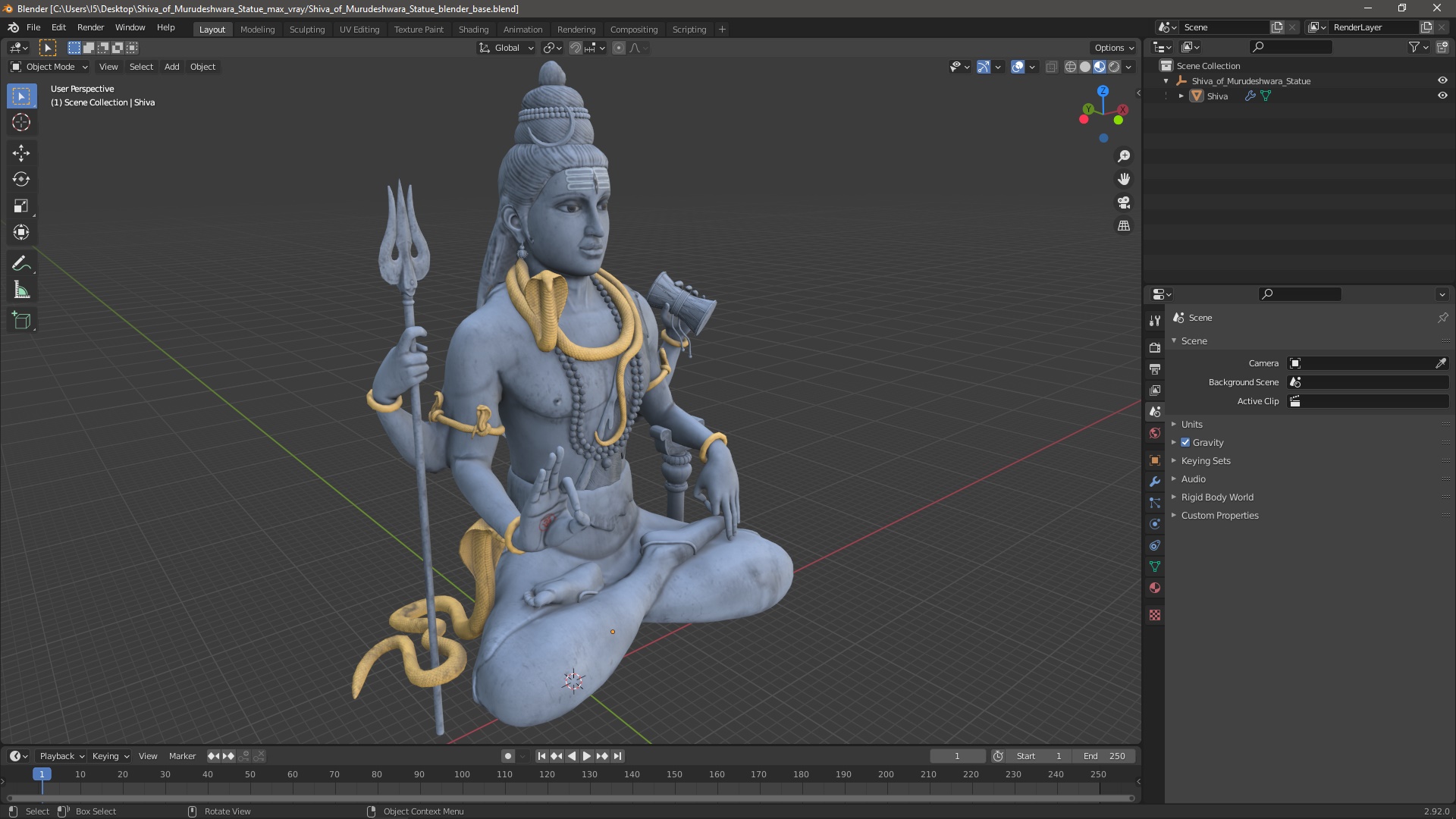This screenshot has width=1456, height=819.
Task: Switch to solid viewport shading
Action: click(x=1085, y=67)
